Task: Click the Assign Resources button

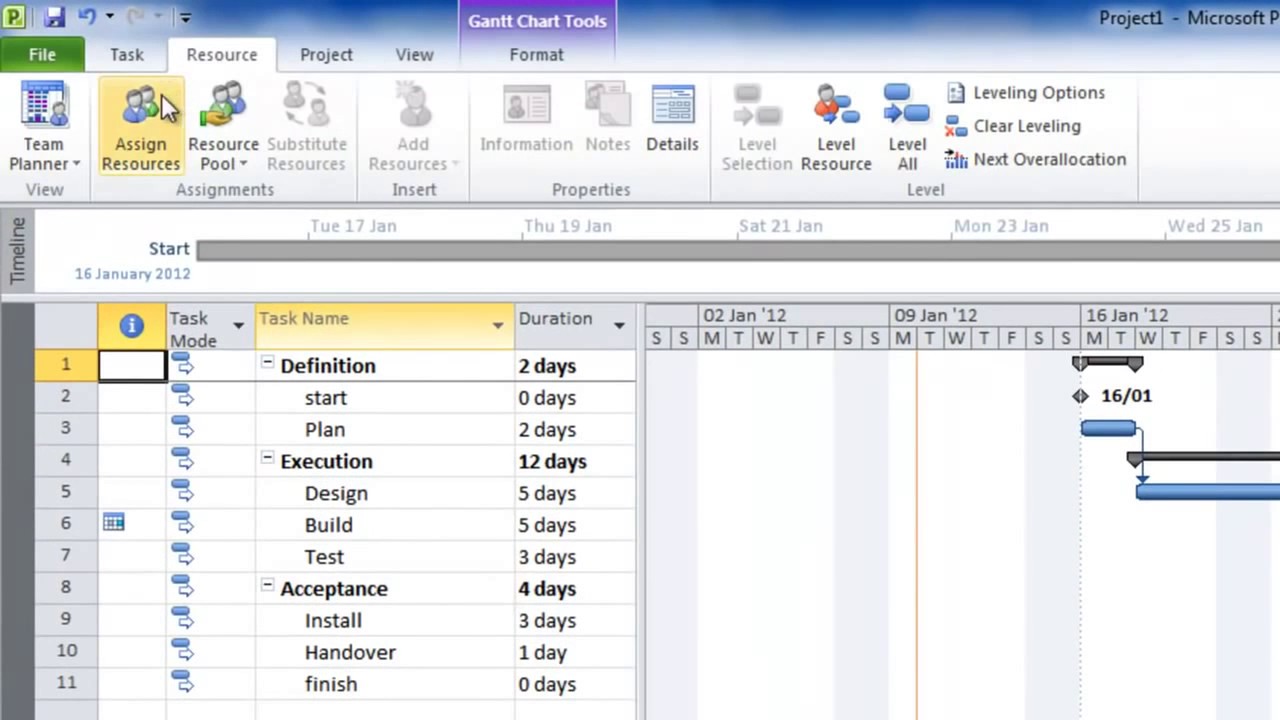Action: pyautogui.click(x=141, y=127)
